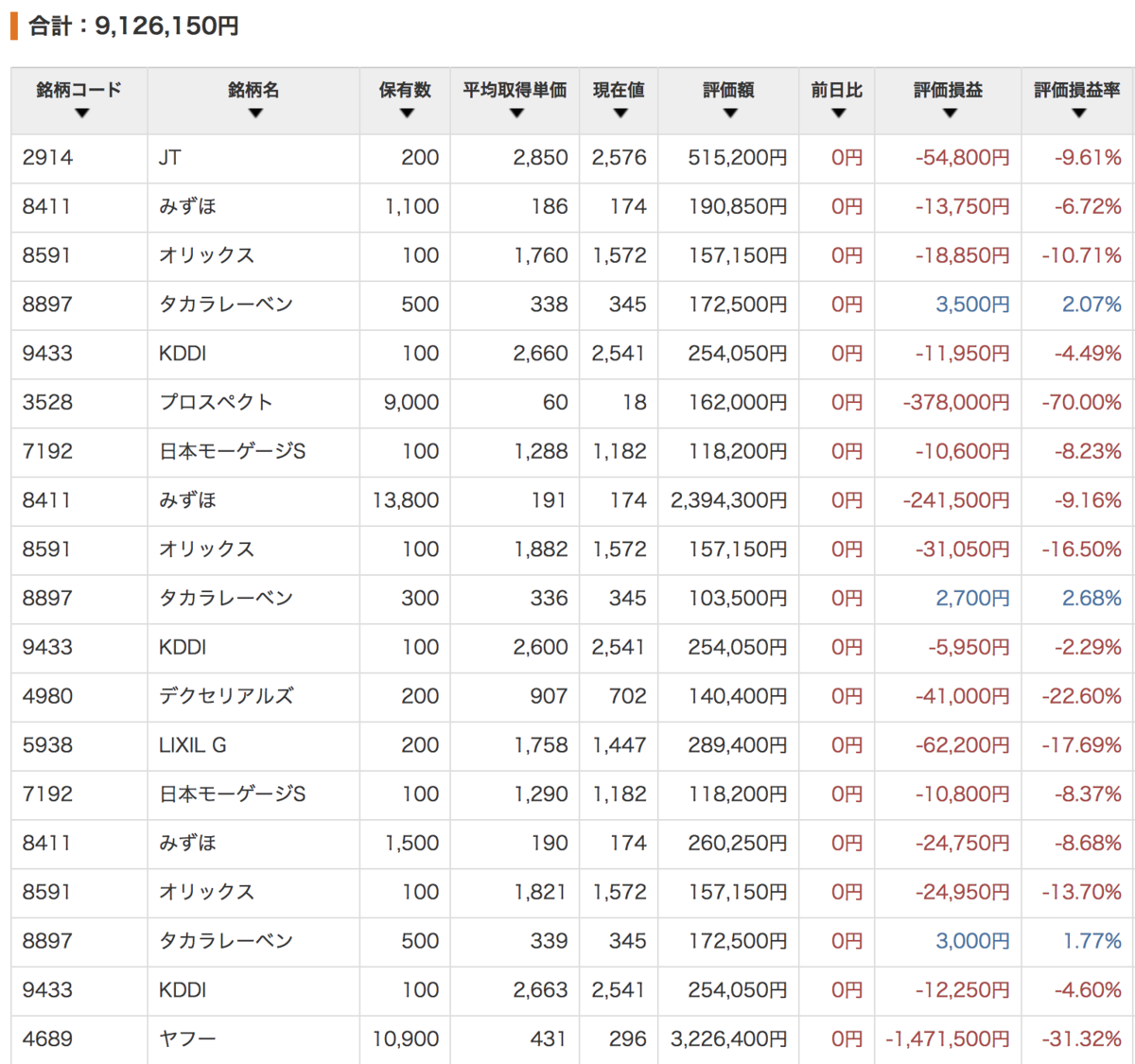This screenshot has height=1064, width=1135.
Task: Select the デクセリアルズ stock name
Action: 226,697
